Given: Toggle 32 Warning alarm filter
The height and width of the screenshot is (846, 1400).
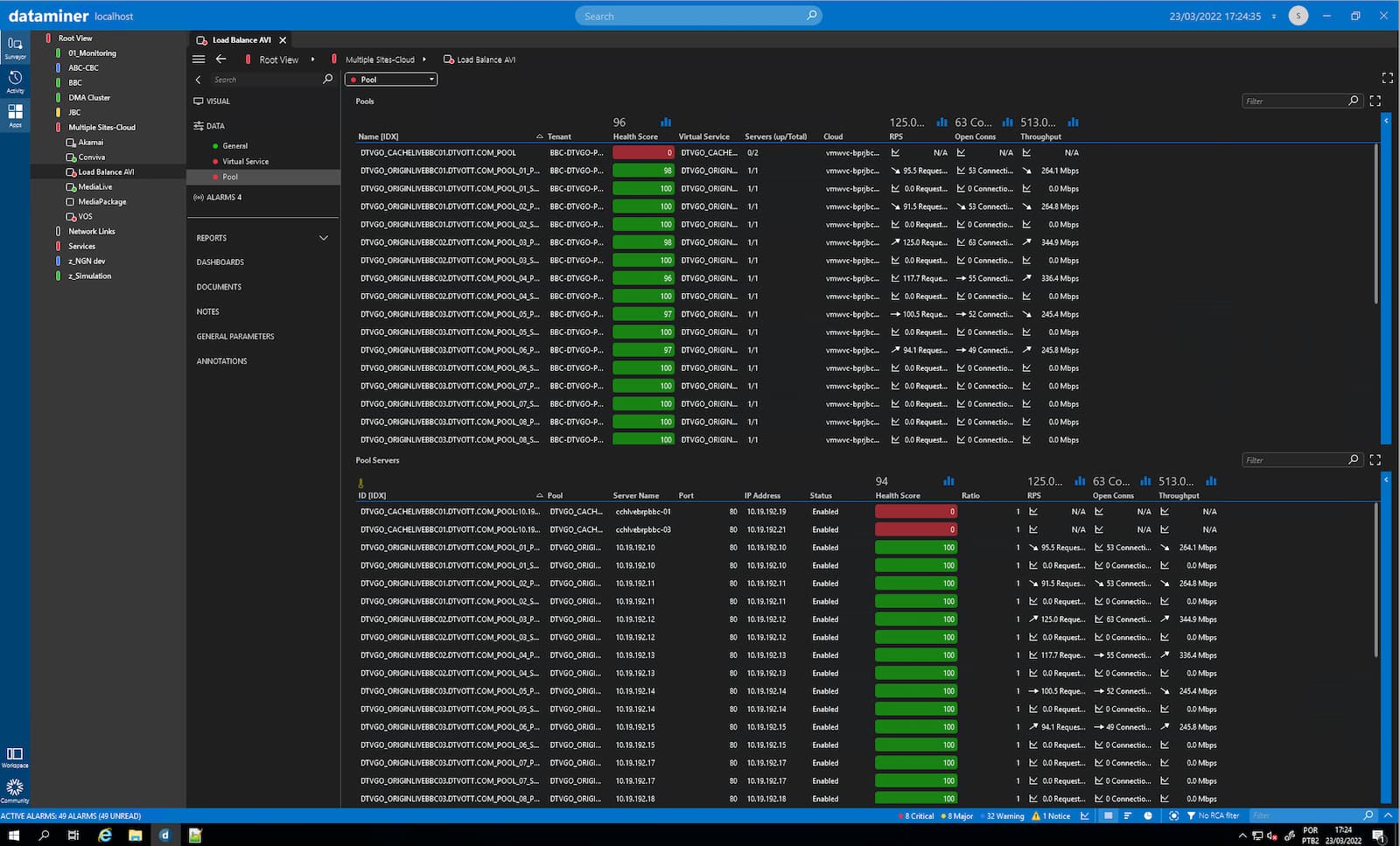Looking at the screenshot, I should (1003, 816).
